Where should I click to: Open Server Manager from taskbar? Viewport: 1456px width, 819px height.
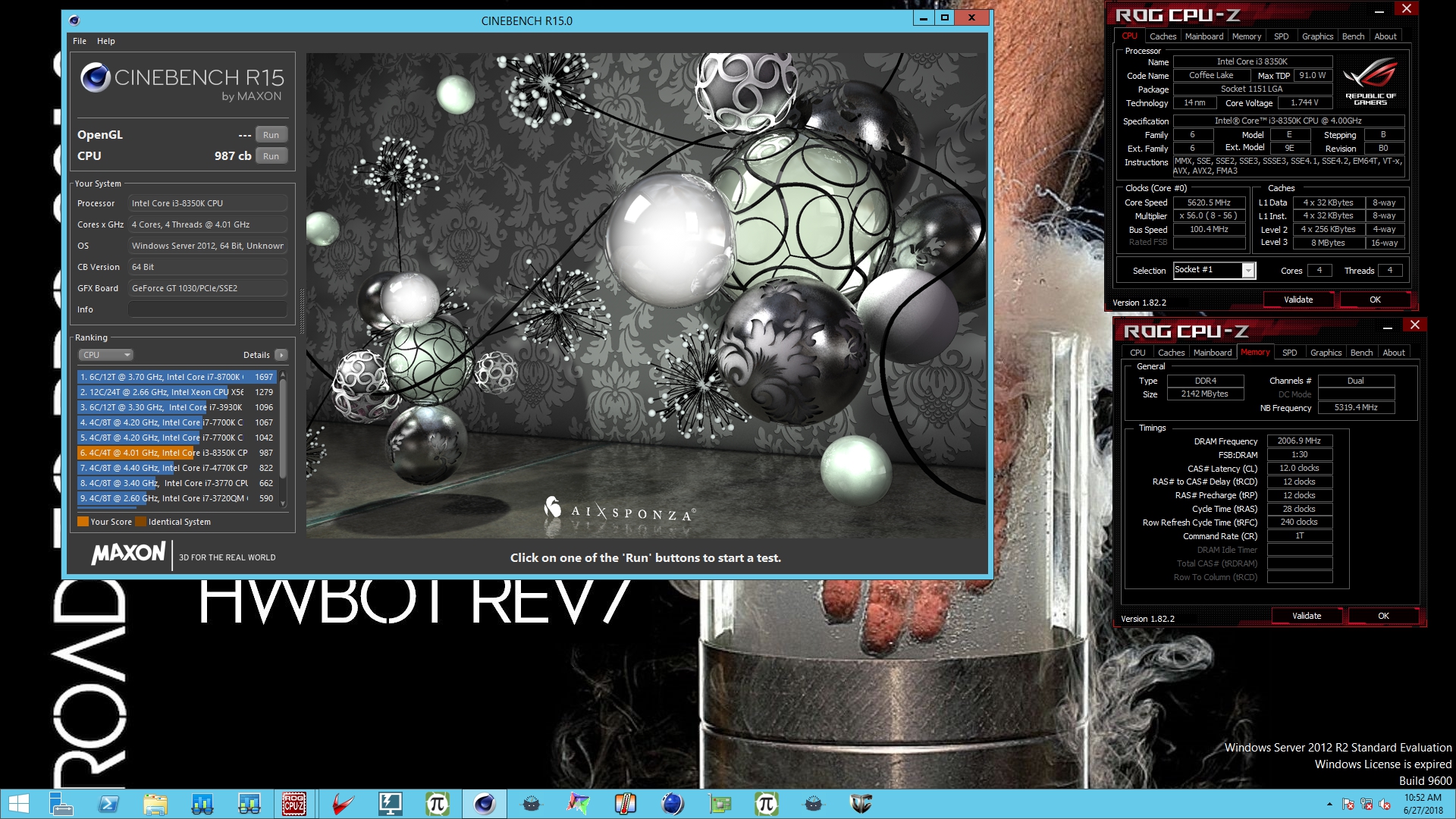coord(61,804)
